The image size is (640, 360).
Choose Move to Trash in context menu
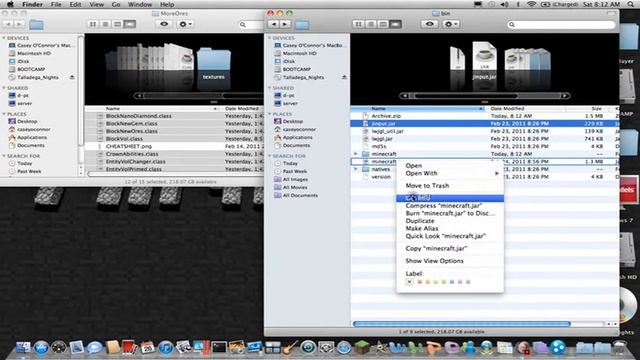tap(450, 186)
